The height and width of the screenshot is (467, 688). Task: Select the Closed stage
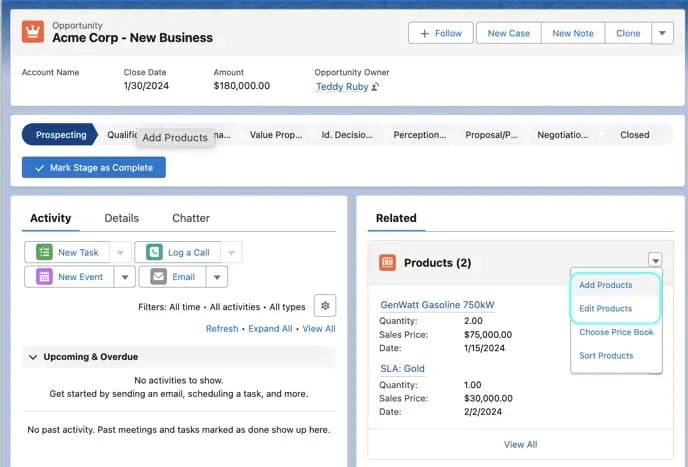coord(634,135)
